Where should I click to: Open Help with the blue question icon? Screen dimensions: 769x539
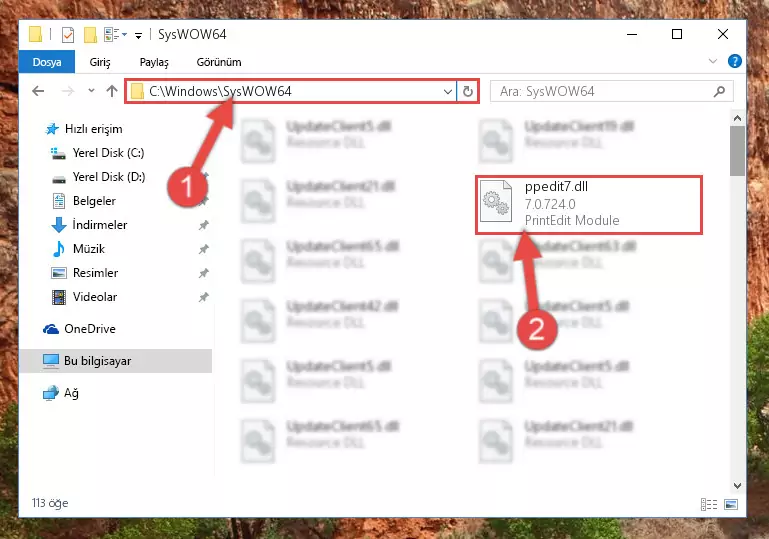[735, 61]
